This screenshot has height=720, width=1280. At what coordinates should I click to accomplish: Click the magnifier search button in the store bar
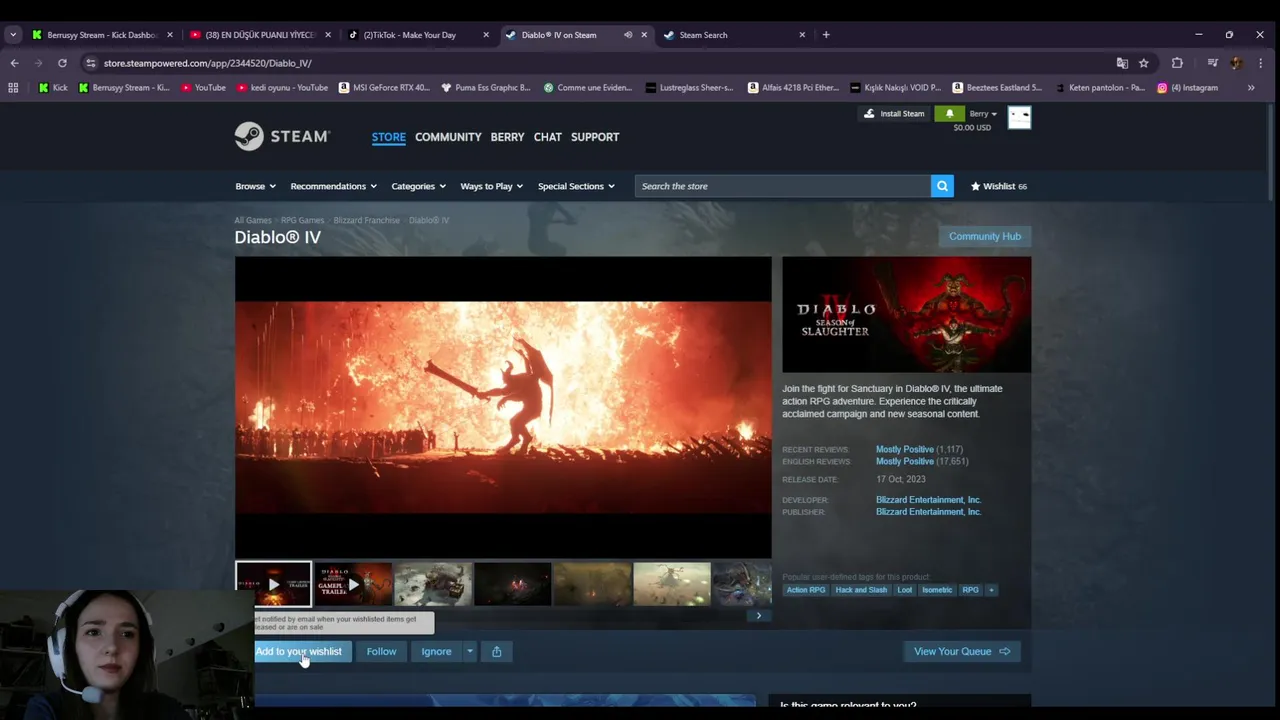click(x=942, y=186)
